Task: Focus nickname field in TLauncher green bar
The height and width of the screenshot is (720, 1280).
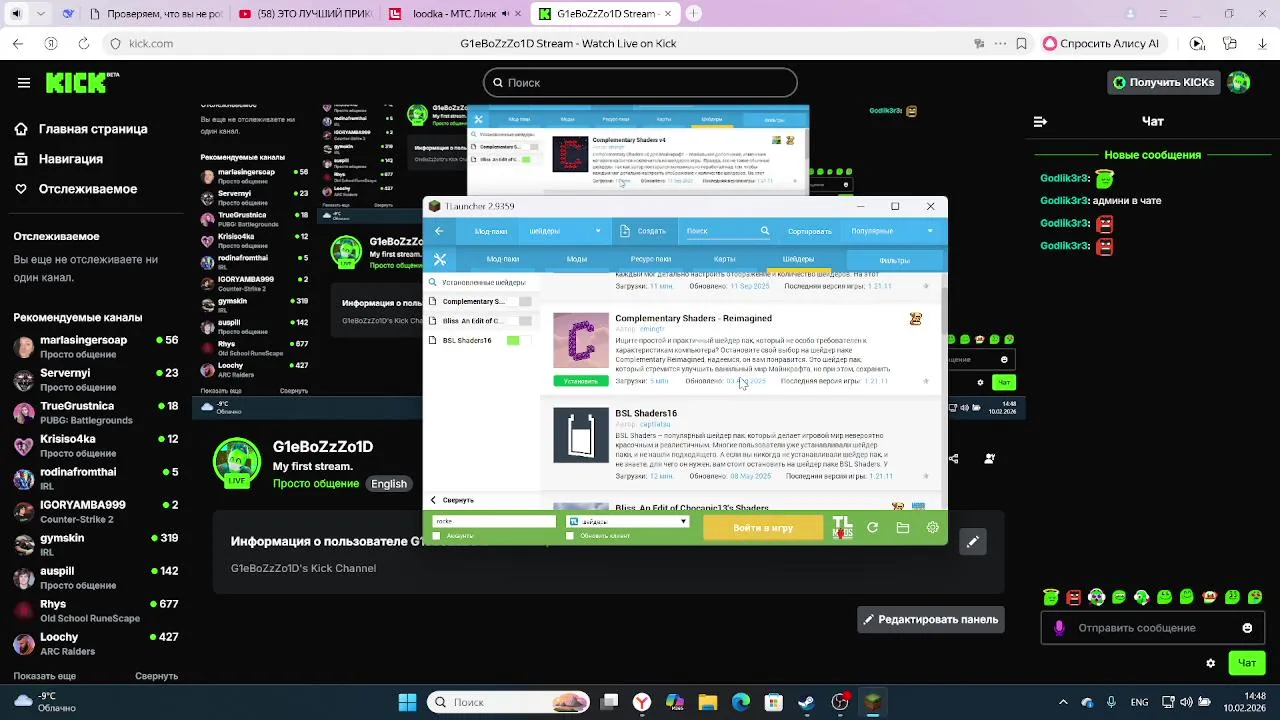Action: (493, 521)
